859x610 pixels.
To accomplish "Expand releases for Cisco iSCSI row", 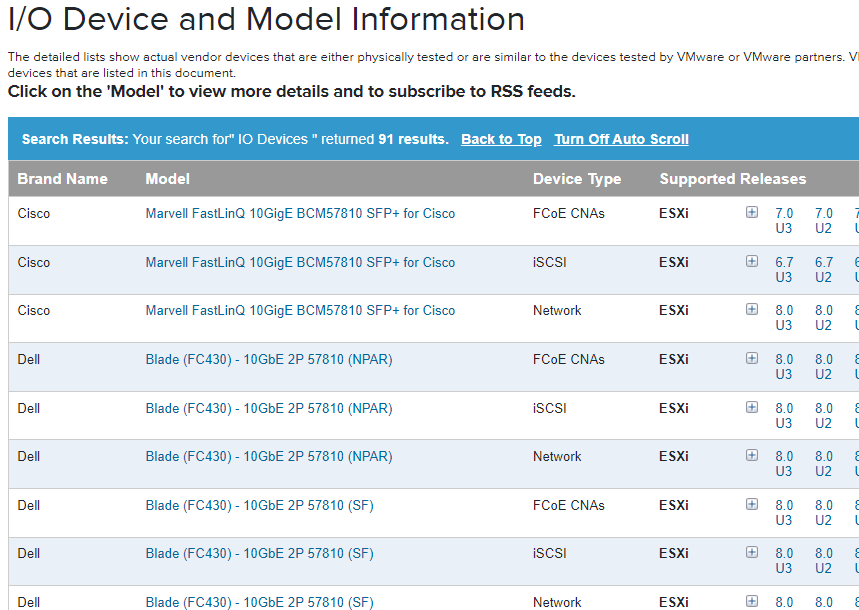I will pos(752,261).
